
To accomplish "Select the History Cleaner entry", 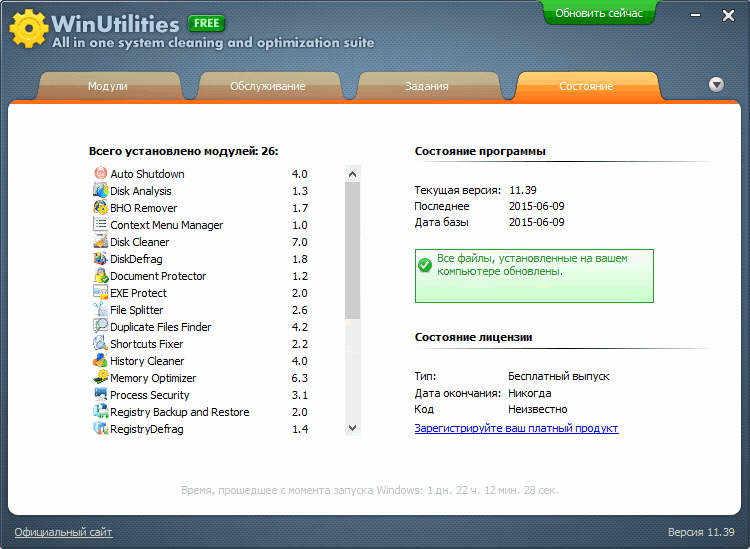I will tap(201, 361).
